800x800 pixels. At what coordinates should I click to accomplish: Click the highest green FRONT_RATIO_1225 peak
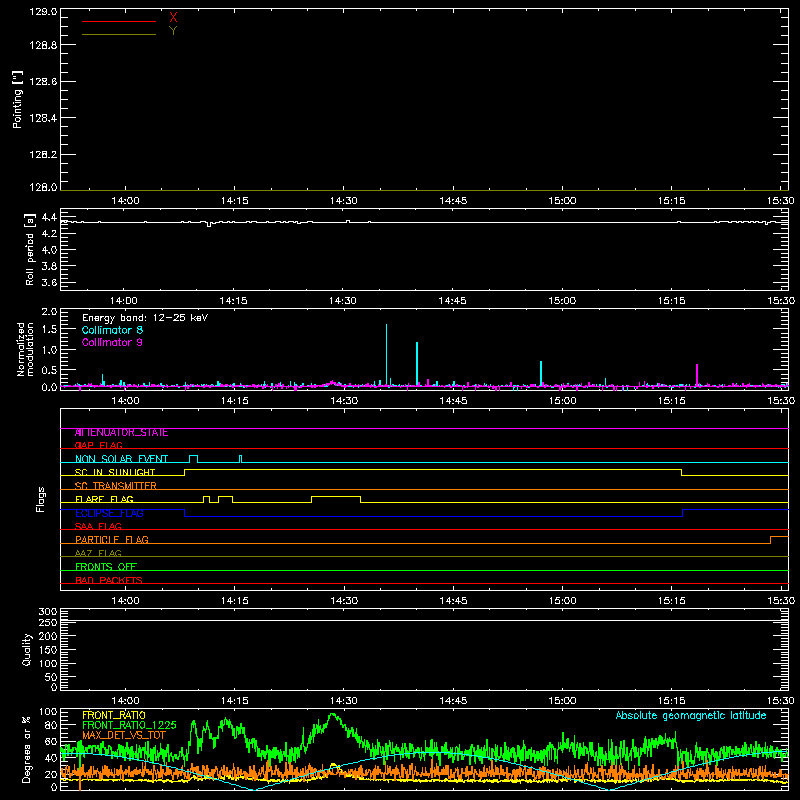(333, 716)
